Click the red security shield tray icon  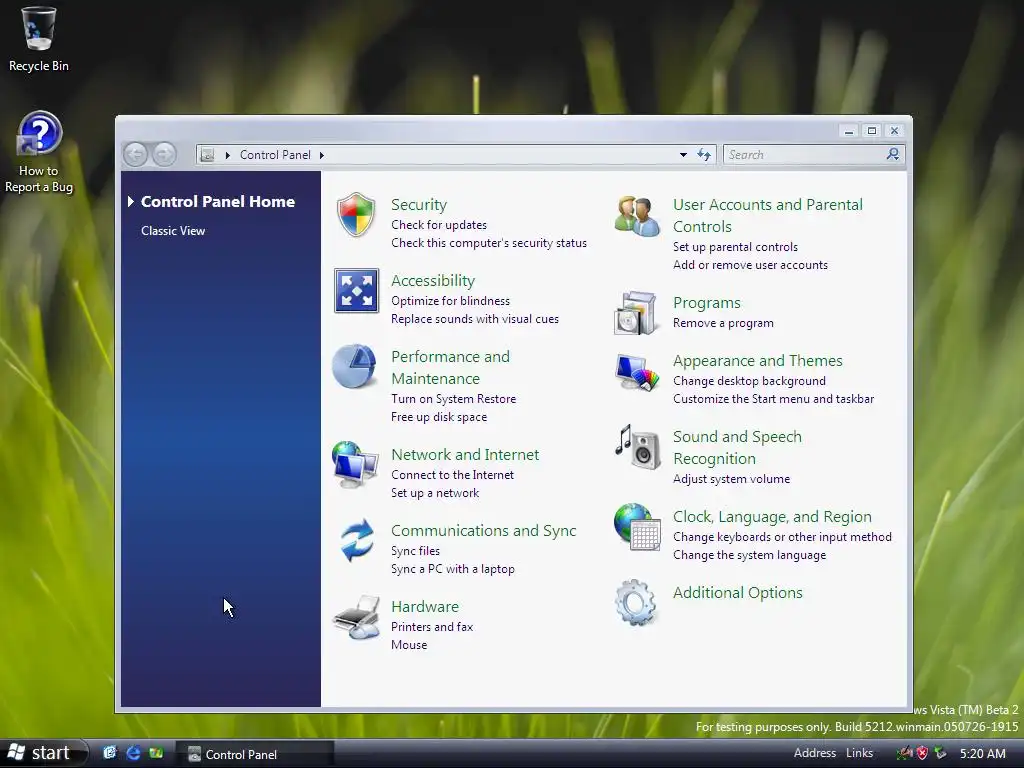point(922,754)
